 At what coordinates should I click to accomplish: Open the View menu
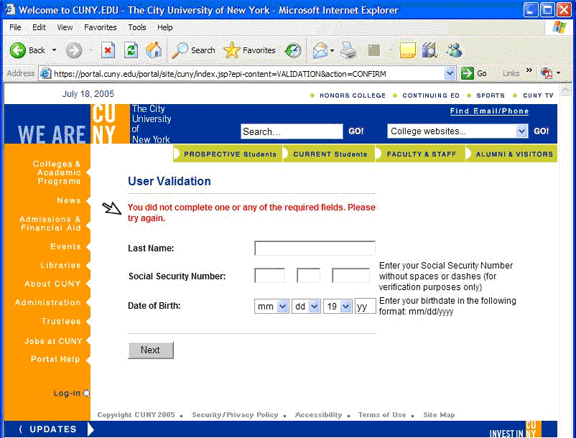click(x=65, y=27)
